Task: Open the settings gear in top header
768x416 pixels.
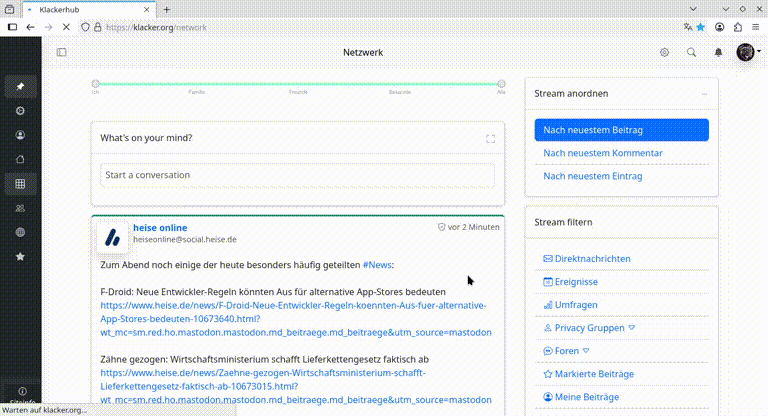Action: click(664, 52)
